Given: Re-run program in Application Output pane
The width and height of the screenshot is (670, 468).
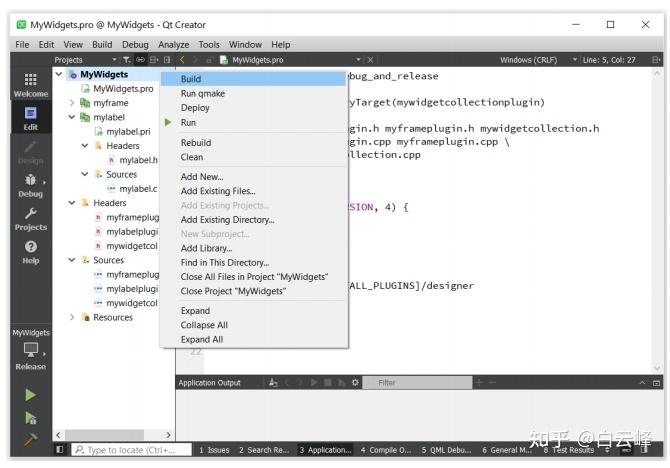Looking at the screenshot, I should (314, 383).
